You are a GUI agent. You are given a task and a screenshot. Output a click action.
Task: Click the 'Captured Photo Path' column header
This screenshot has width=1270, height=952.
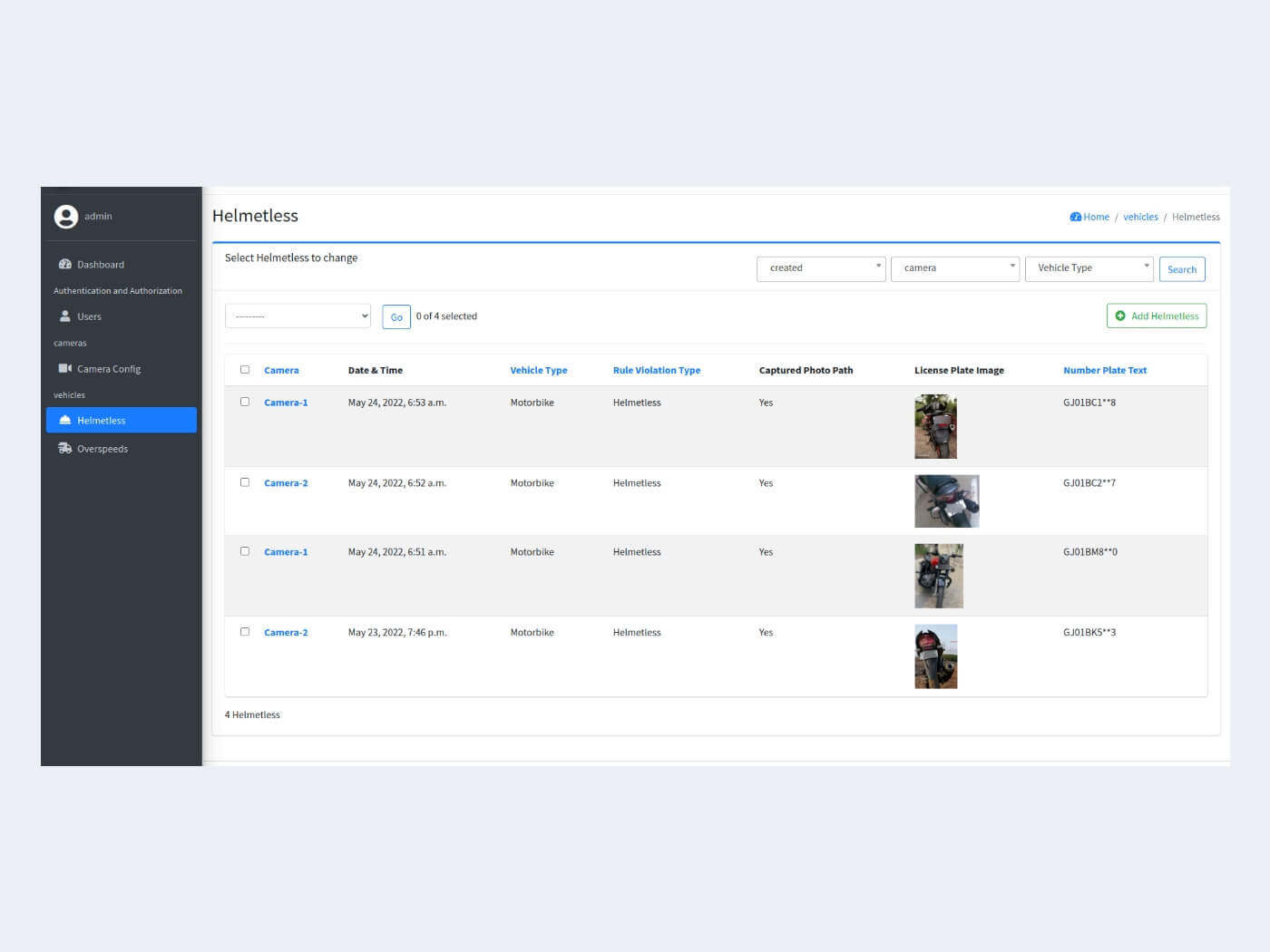point(806,370)
